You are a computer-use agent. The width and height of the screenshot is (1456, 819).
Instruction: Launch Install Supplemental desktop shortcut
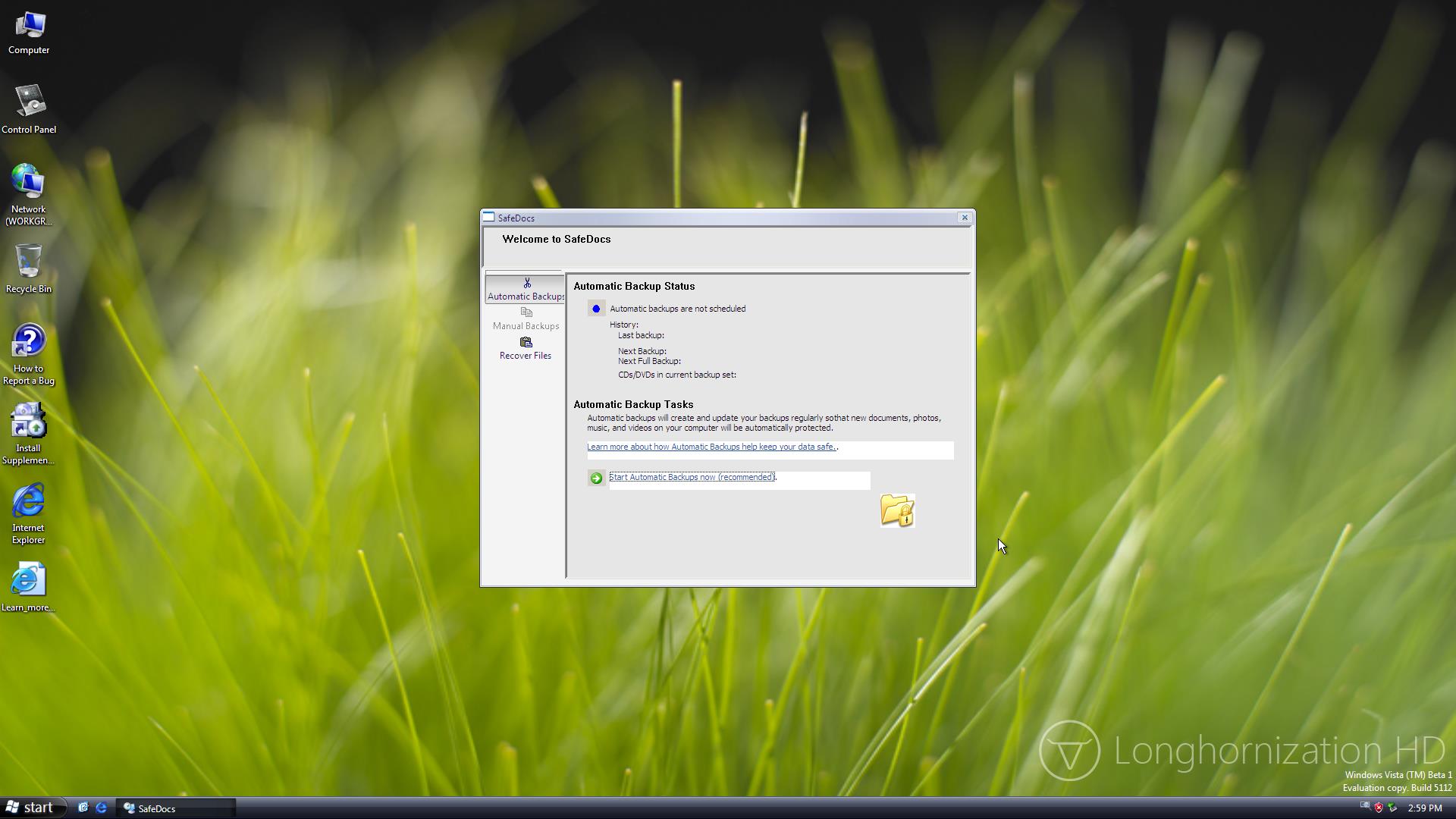[x=29, y=431]
